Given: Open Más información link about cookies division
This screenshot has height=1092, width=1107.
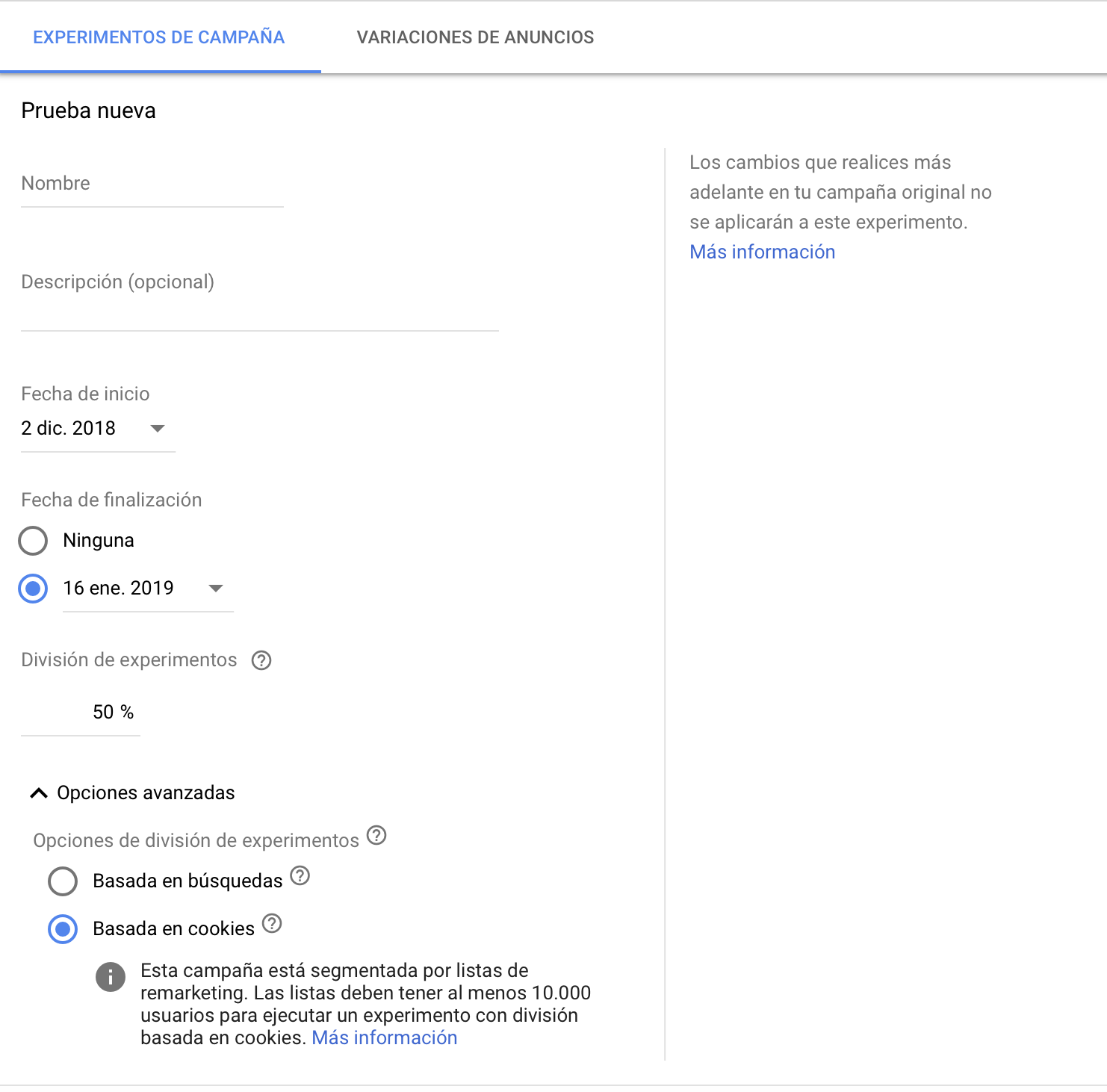Looking at the screenshot, I should [x=385, y=1037].
